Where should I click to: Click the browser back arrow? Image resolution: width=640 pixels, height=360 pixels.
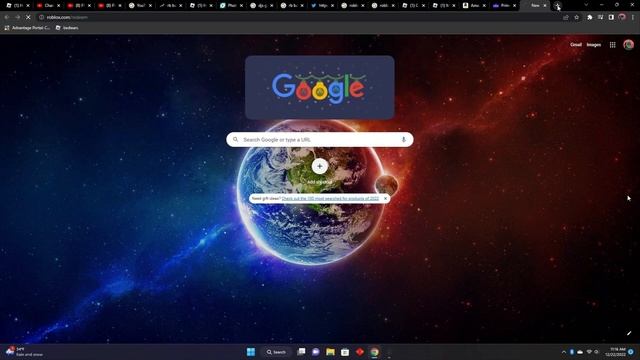coord(7,18)
